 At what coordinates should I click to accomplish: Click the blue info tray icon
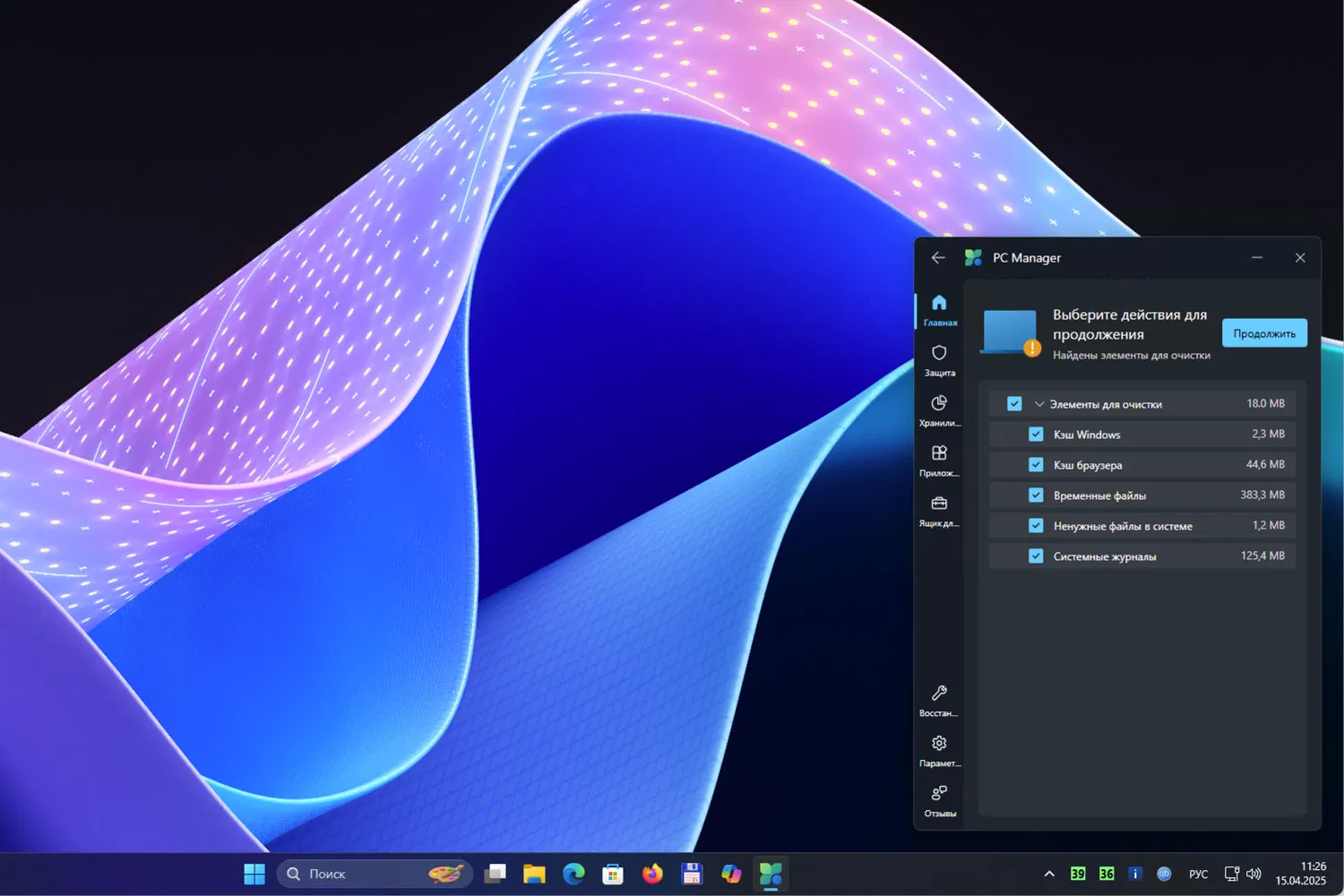coord(1135,874)
